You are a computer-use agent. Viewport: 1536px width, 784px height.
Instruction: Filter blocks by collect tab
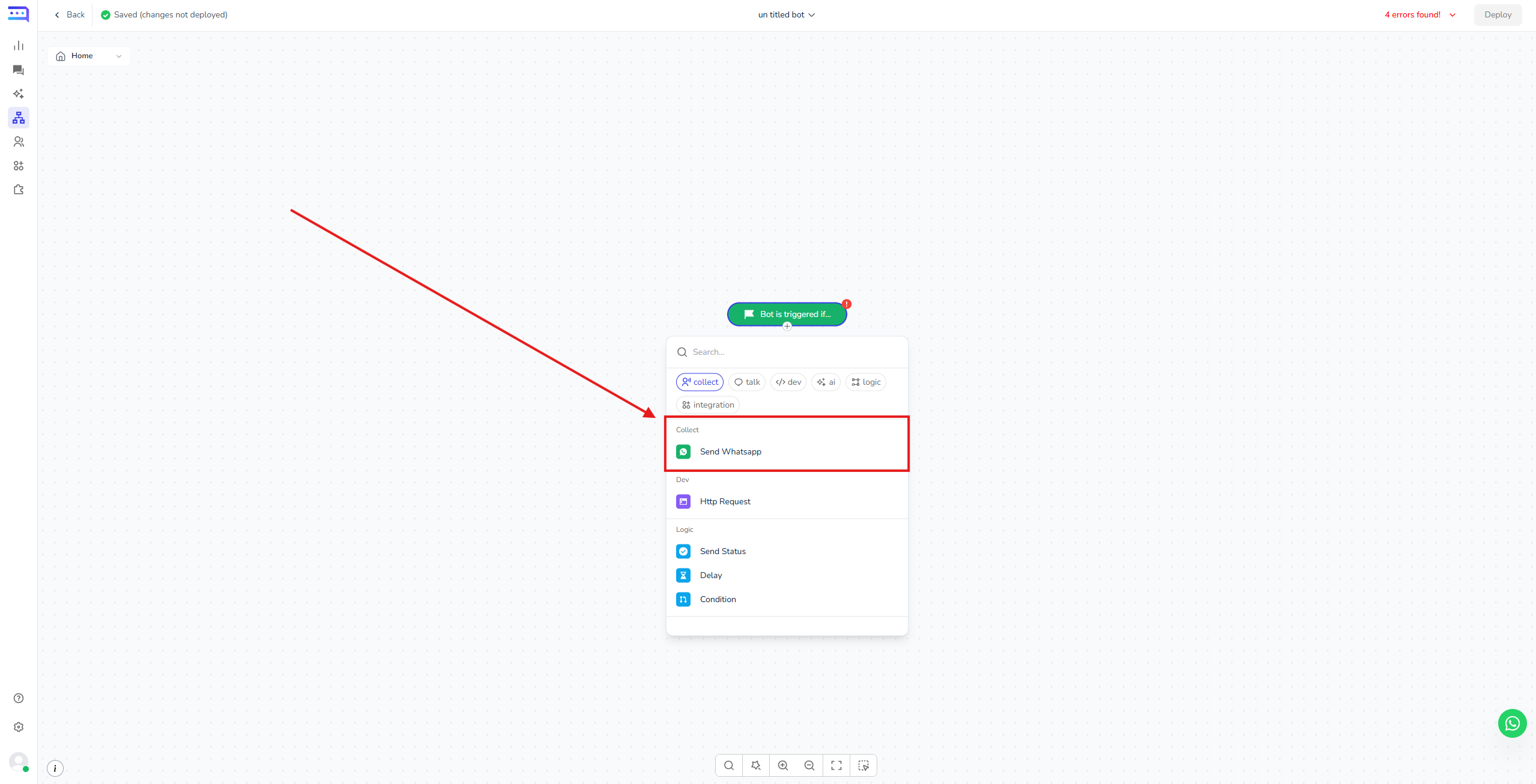[x=700, y=382]
